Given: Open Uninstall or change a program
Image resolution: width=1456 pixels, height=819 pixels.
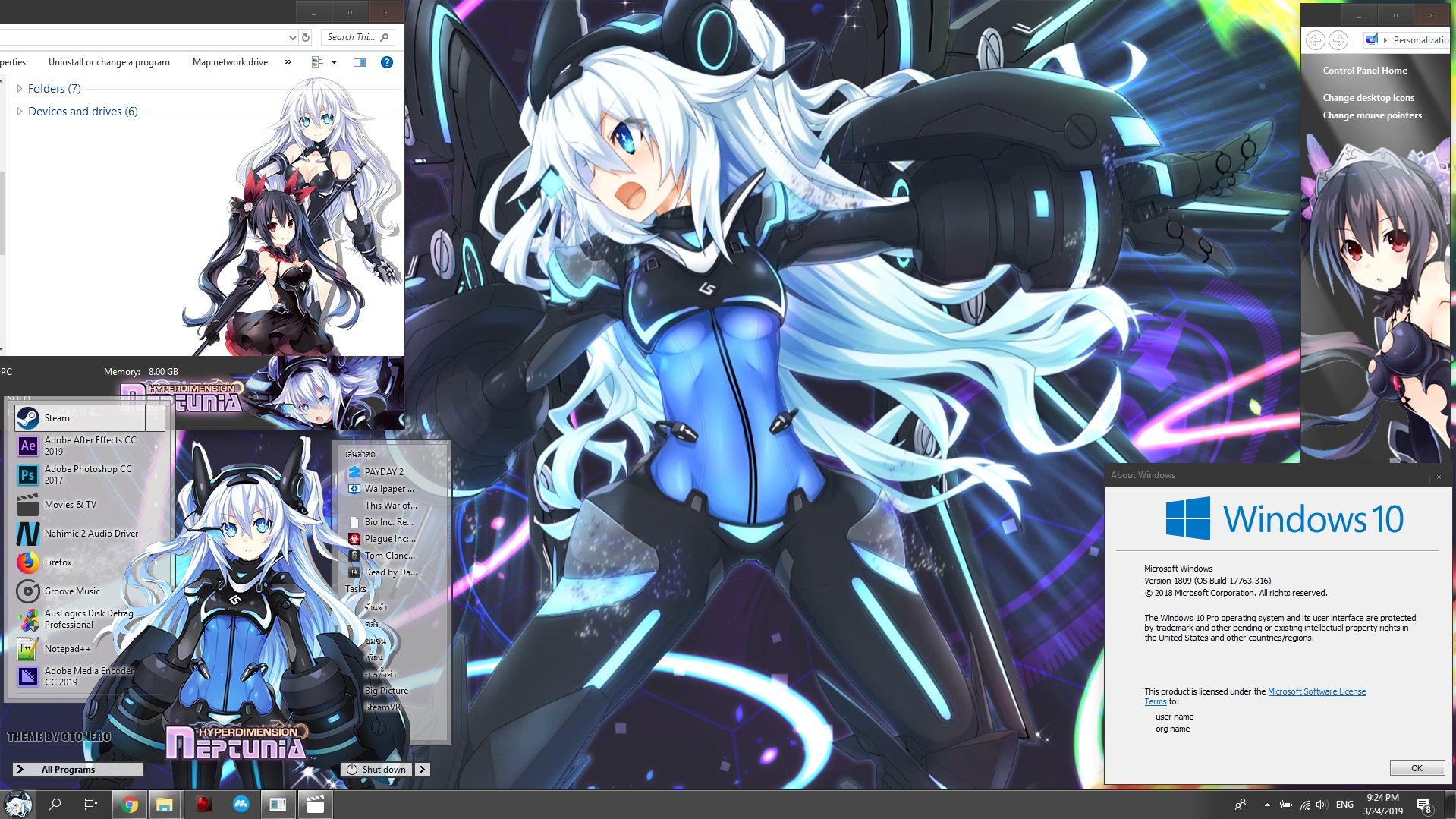Looking at the screenshot, I should [x=109, y=62].
